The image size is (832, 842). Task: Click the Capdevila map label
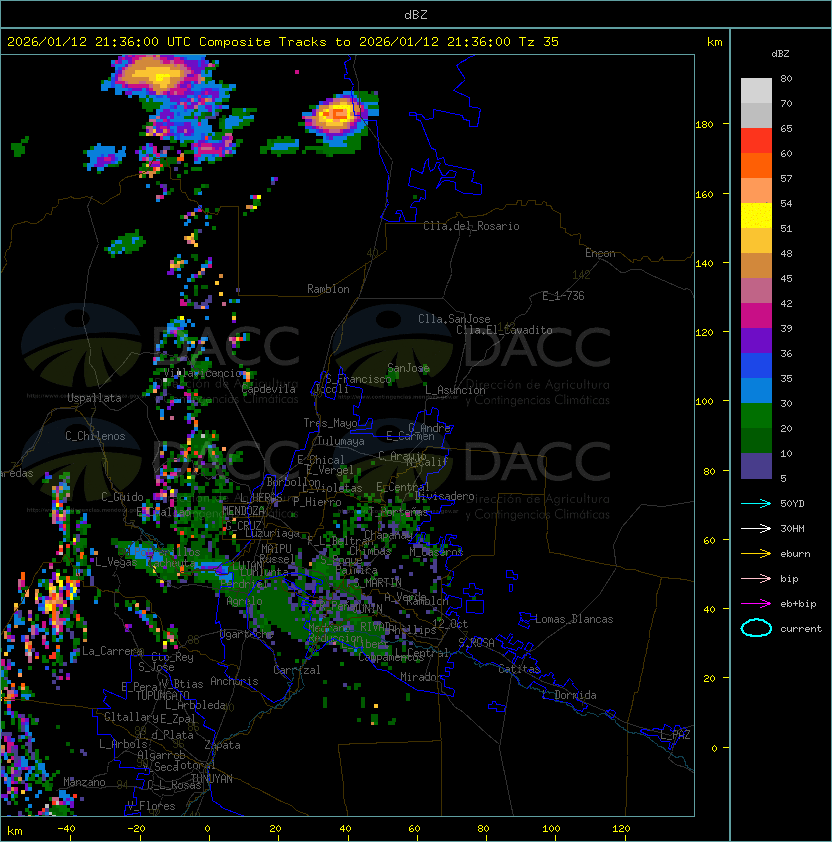(x=269, y=389)
